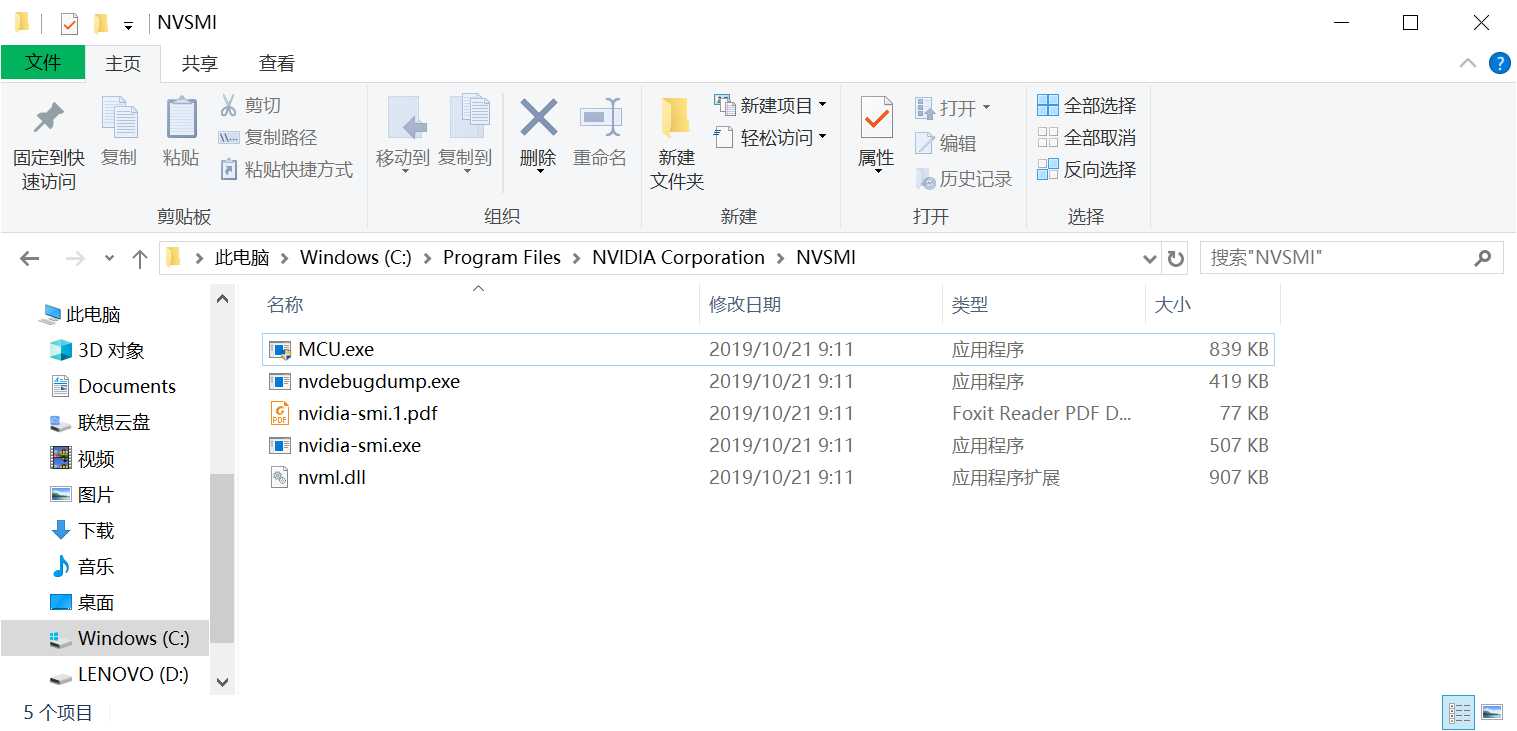Click 此电脑 in the address breadcrumb

click(x=242, y=258)
